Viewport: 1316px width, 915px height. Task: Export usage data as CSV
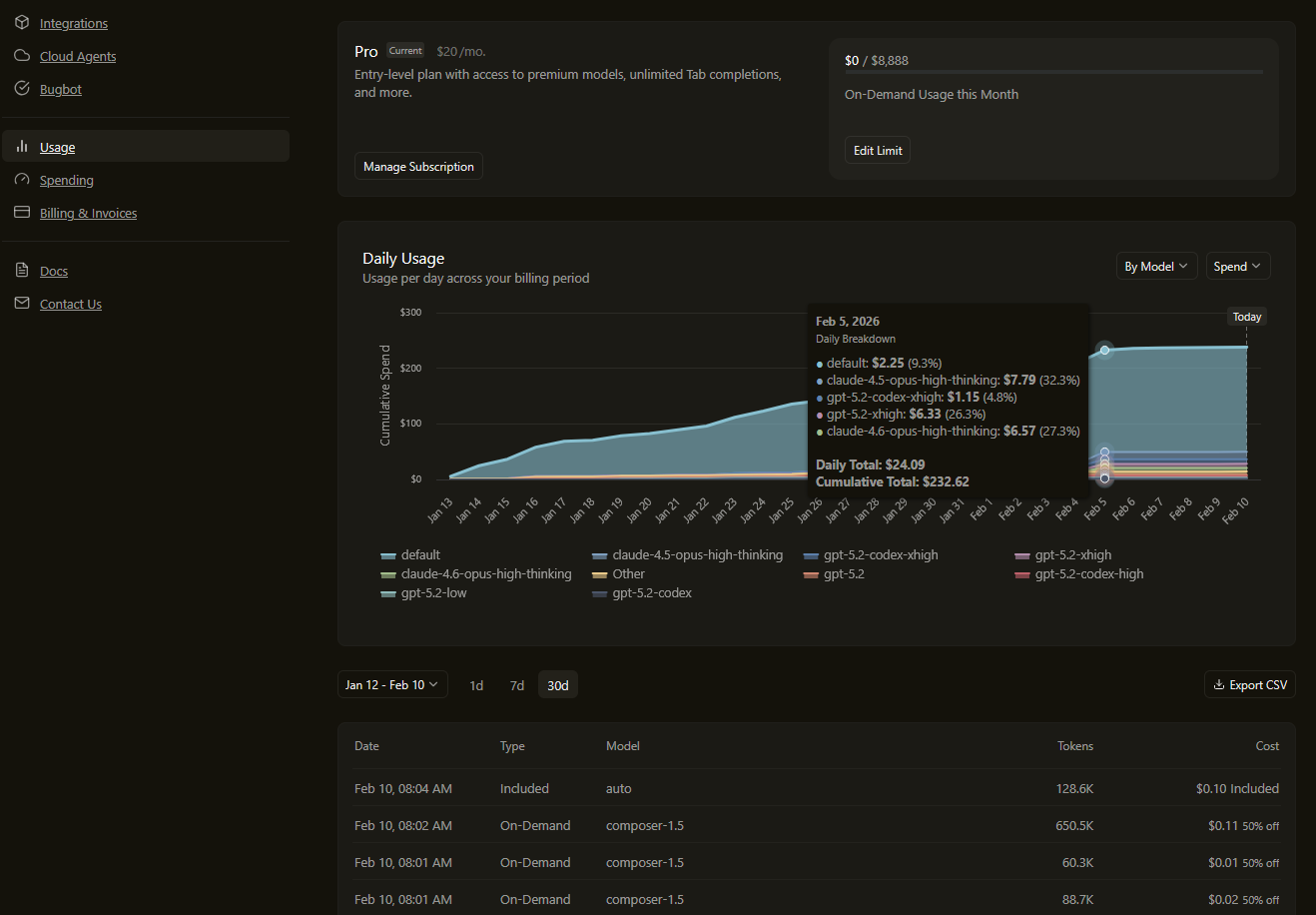point(1249,685)
